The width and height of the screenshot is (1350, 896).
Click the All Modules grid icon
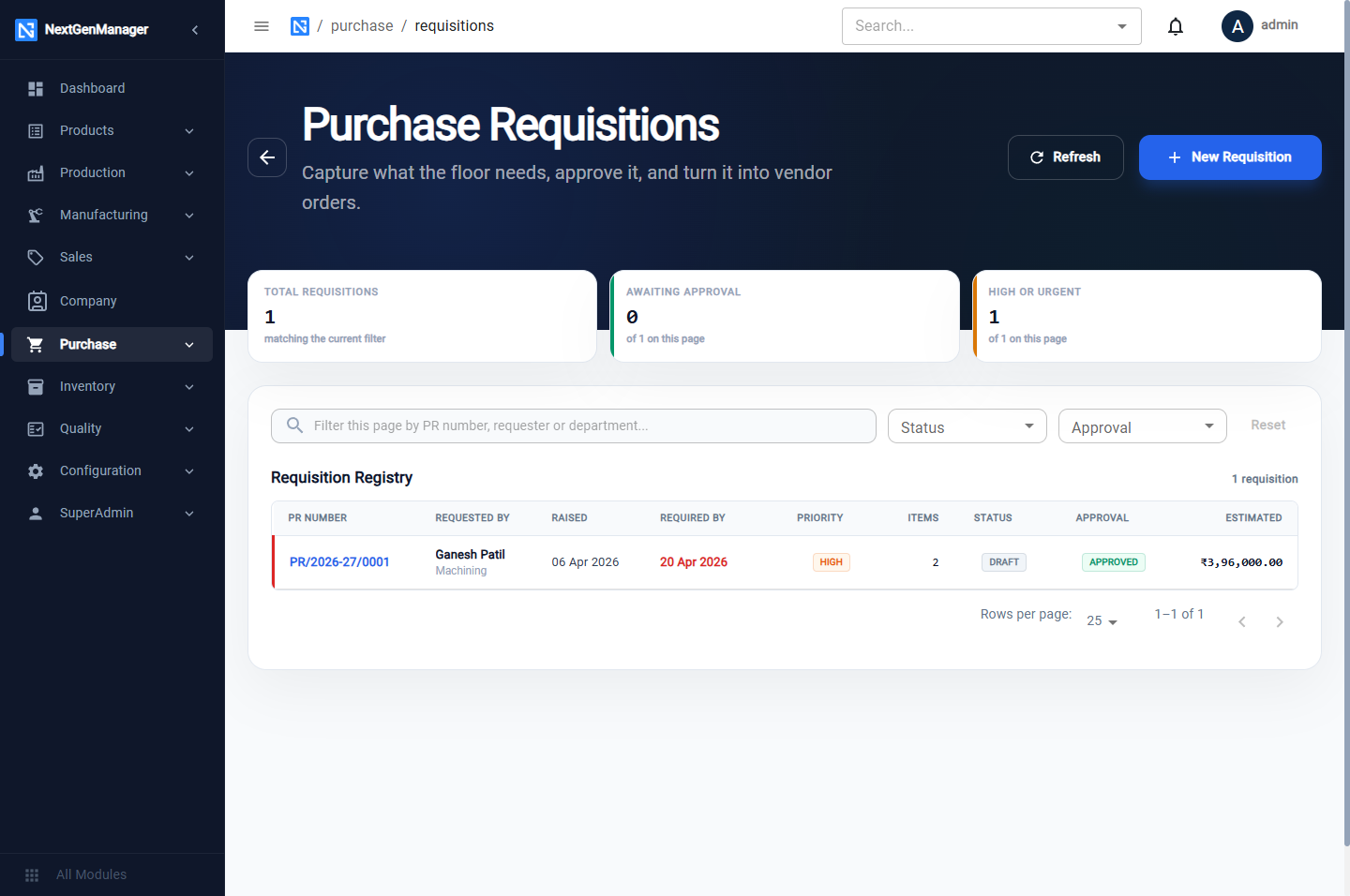coord(32,875)
